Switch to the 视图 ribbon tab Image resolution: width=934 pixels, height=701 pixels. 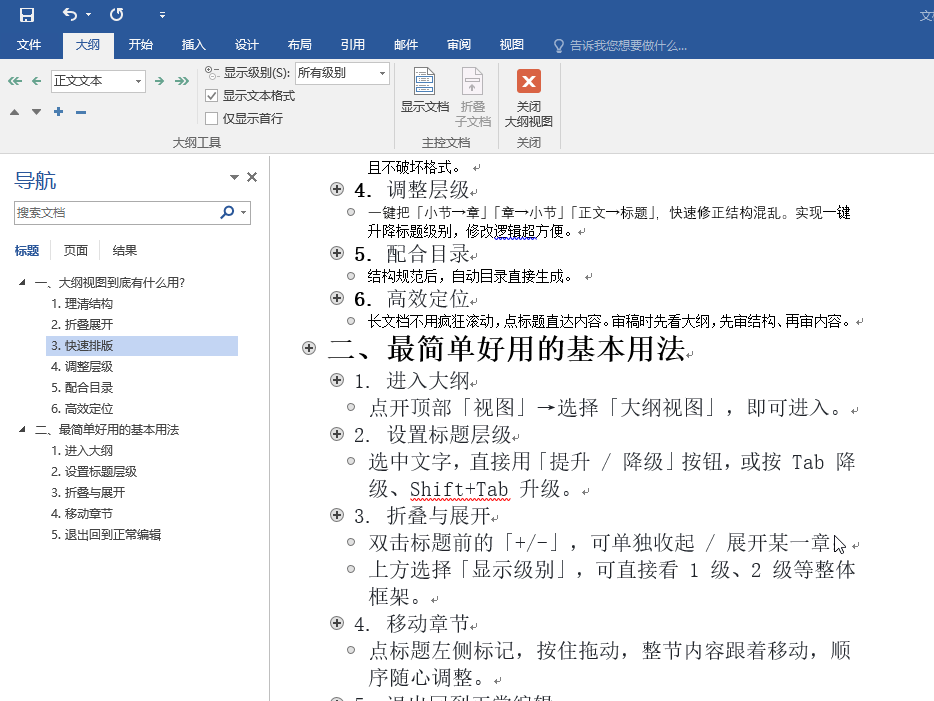tap(511, 44)
